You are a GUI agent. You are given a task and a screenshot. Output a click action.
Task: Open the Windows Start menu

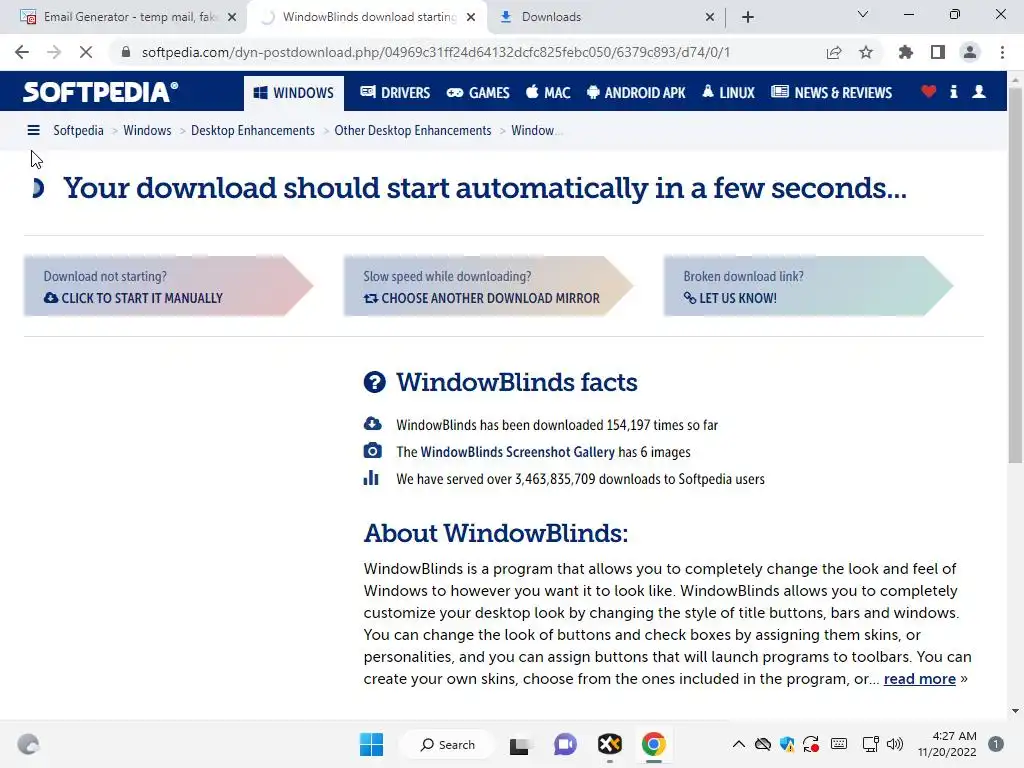[x=372, y=744]
